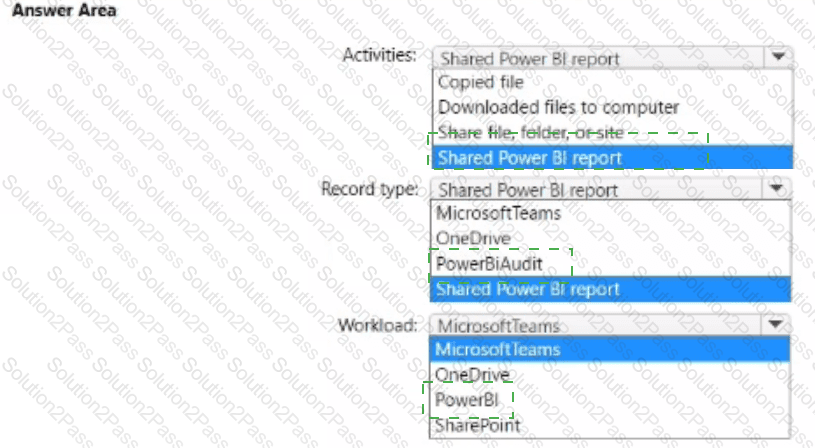Select OneDrive in Workload list
Viewport: 815px width, 448px height.
point(609,374)
